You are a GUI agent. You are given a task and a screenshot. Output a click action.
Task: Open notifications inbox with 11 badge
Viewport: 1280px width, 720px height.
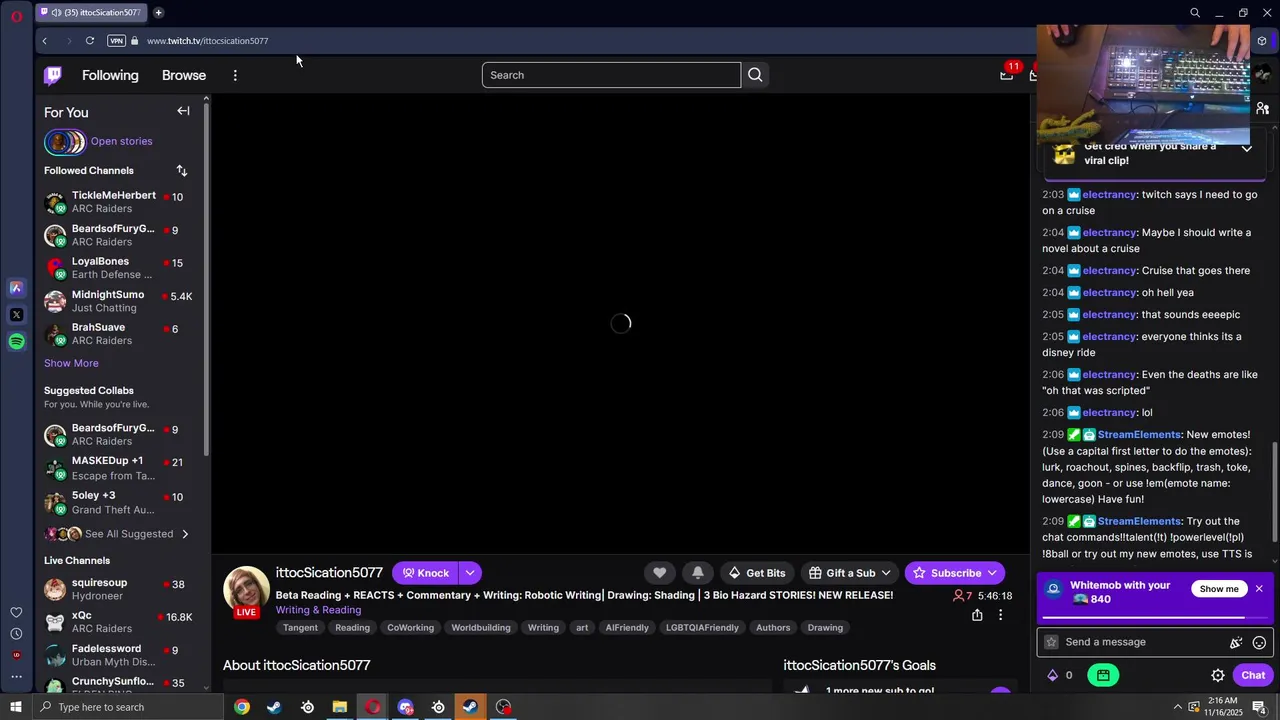coord(1007,74)
